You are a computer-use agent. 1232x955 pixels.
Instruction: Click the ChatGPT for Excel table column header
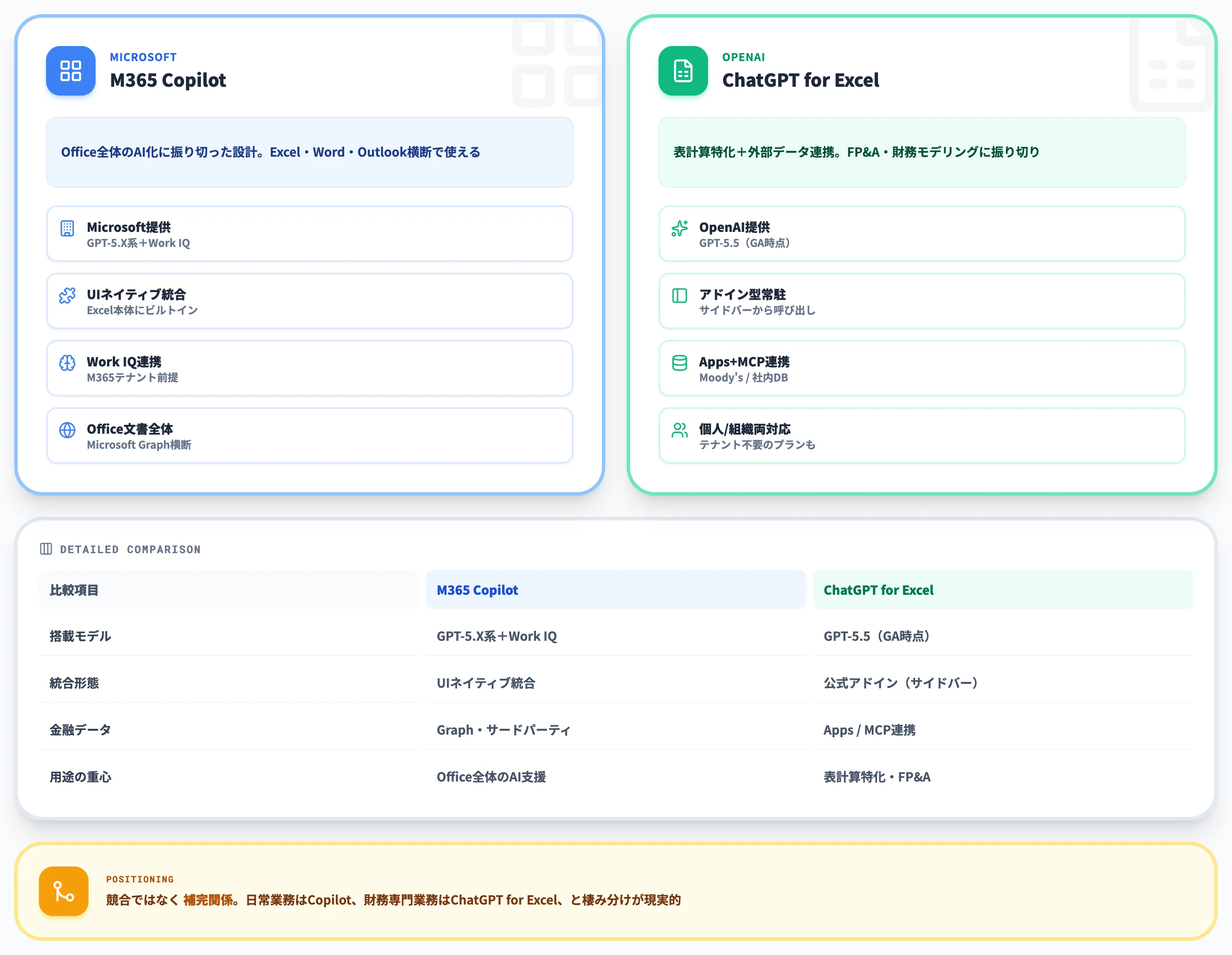click(x=1003, y=589)
